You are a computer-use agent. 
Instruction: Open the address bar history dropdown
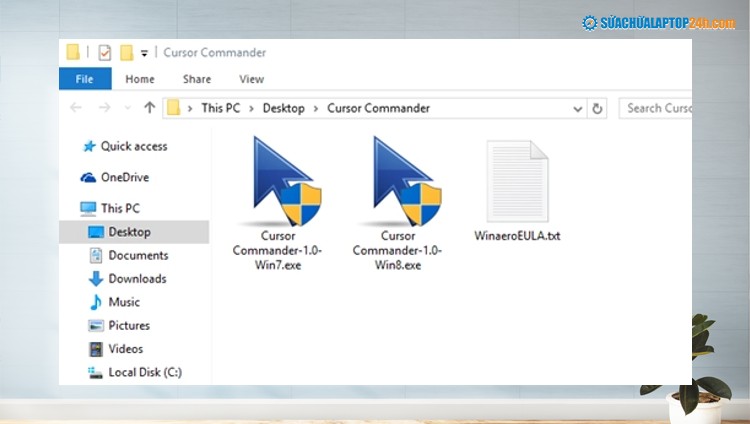tap(577, 109)
